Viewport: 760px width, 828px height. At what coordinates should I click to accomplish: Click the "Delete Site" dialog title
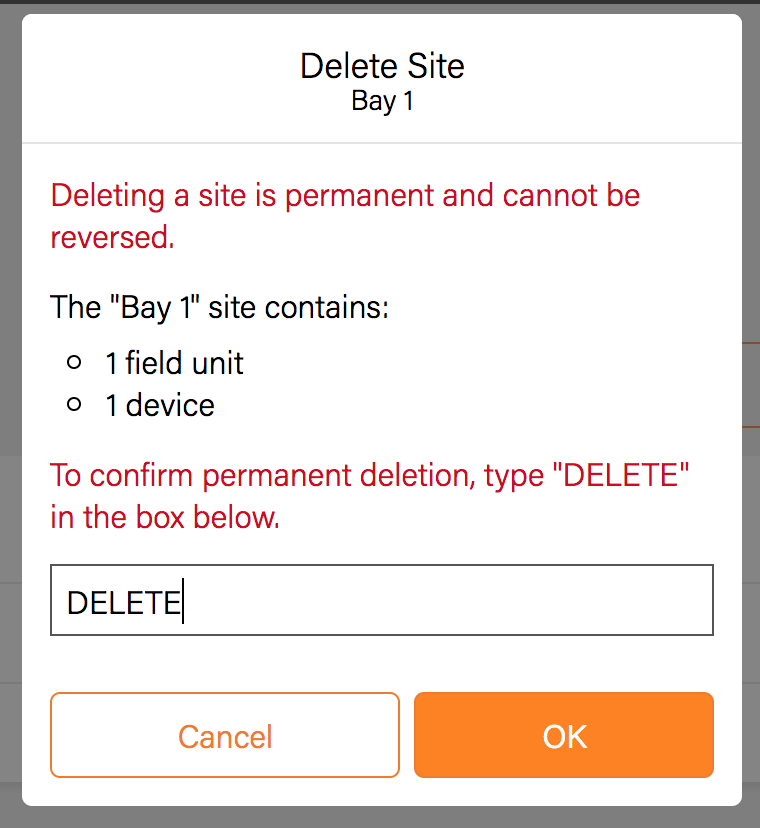coord(382,67)
